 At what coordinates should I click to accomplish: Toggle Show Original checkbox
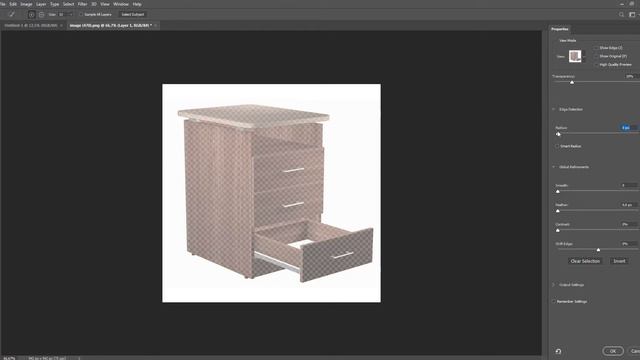(596, 56)
